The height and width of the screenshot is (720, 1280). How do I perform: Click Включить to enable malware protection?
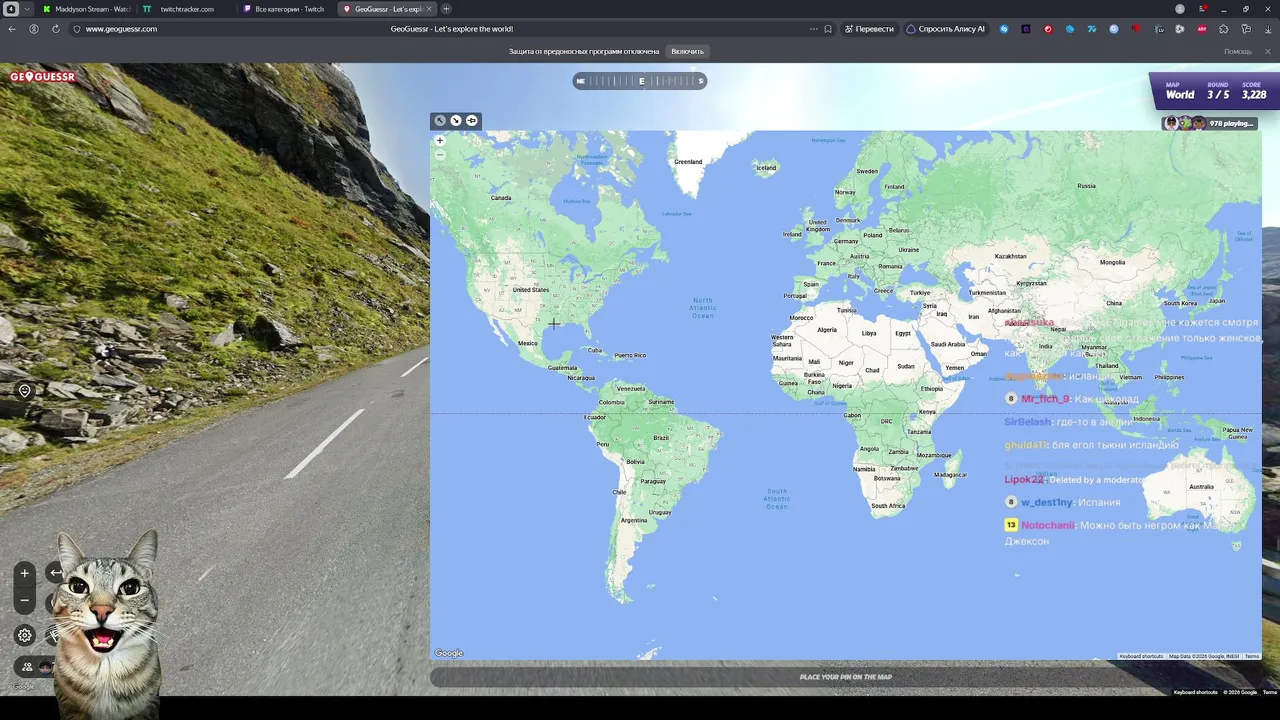[x=687, y=51]
